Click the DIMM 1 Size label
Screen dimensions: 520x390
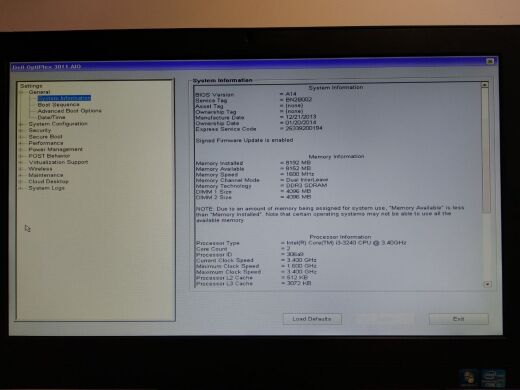(213, 192)
